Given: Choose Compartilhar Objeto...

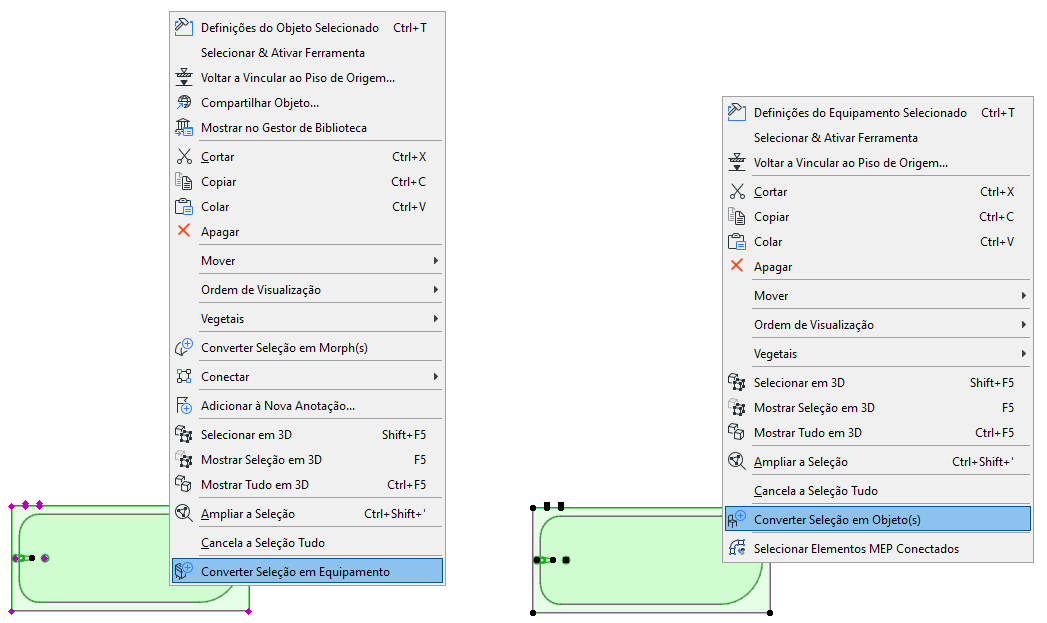Looking at the screenshot, I should pos(308,103).
